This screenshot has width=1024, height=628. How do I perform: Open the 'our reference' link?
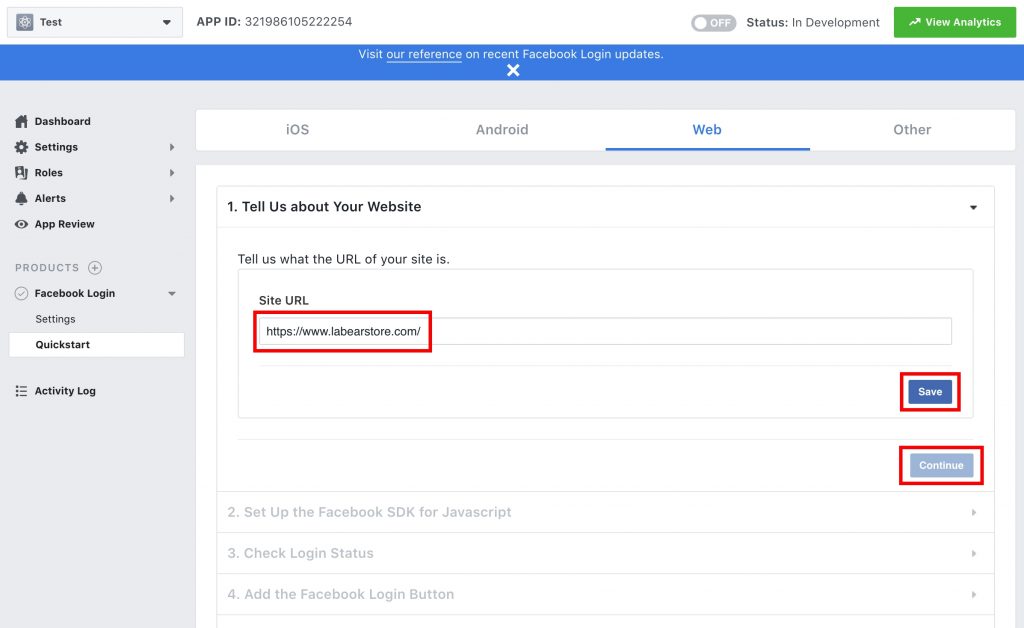424,54
